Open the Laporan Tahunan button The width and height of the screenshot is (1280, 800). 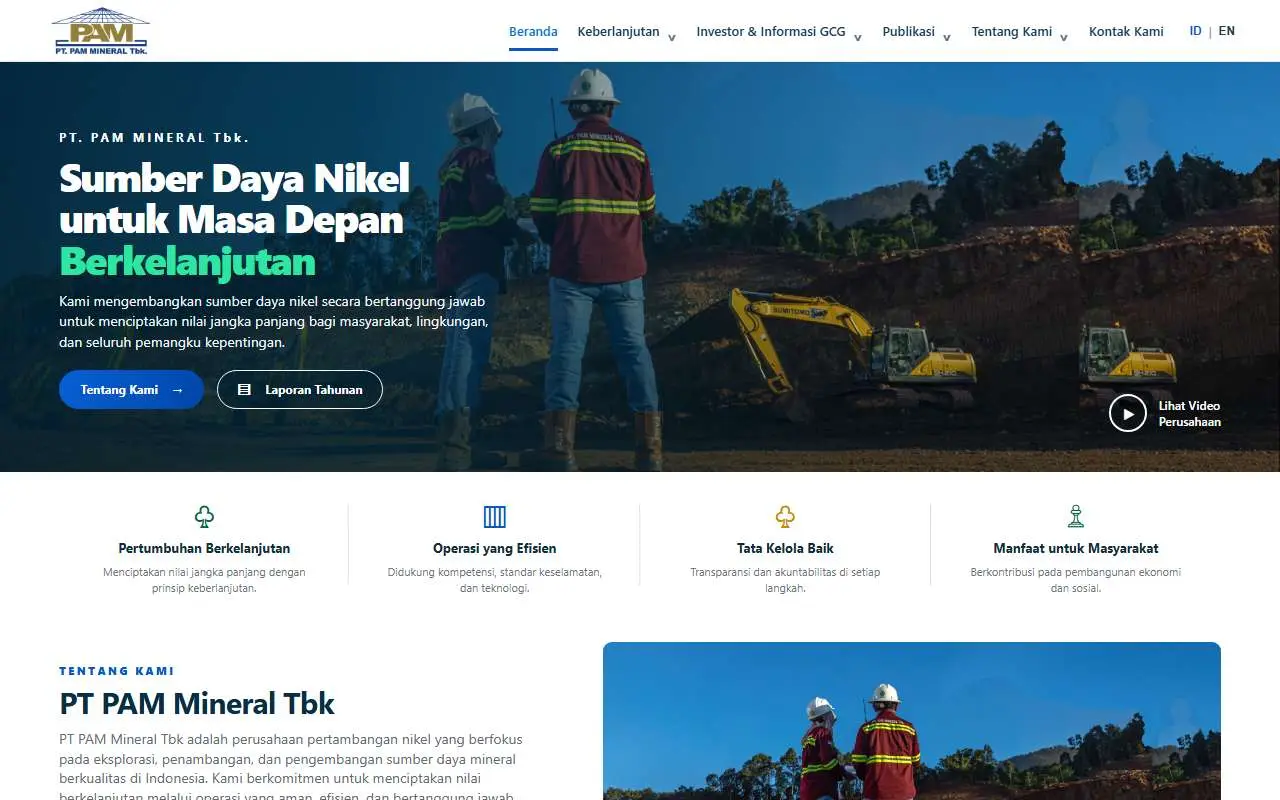pos(300,390)
